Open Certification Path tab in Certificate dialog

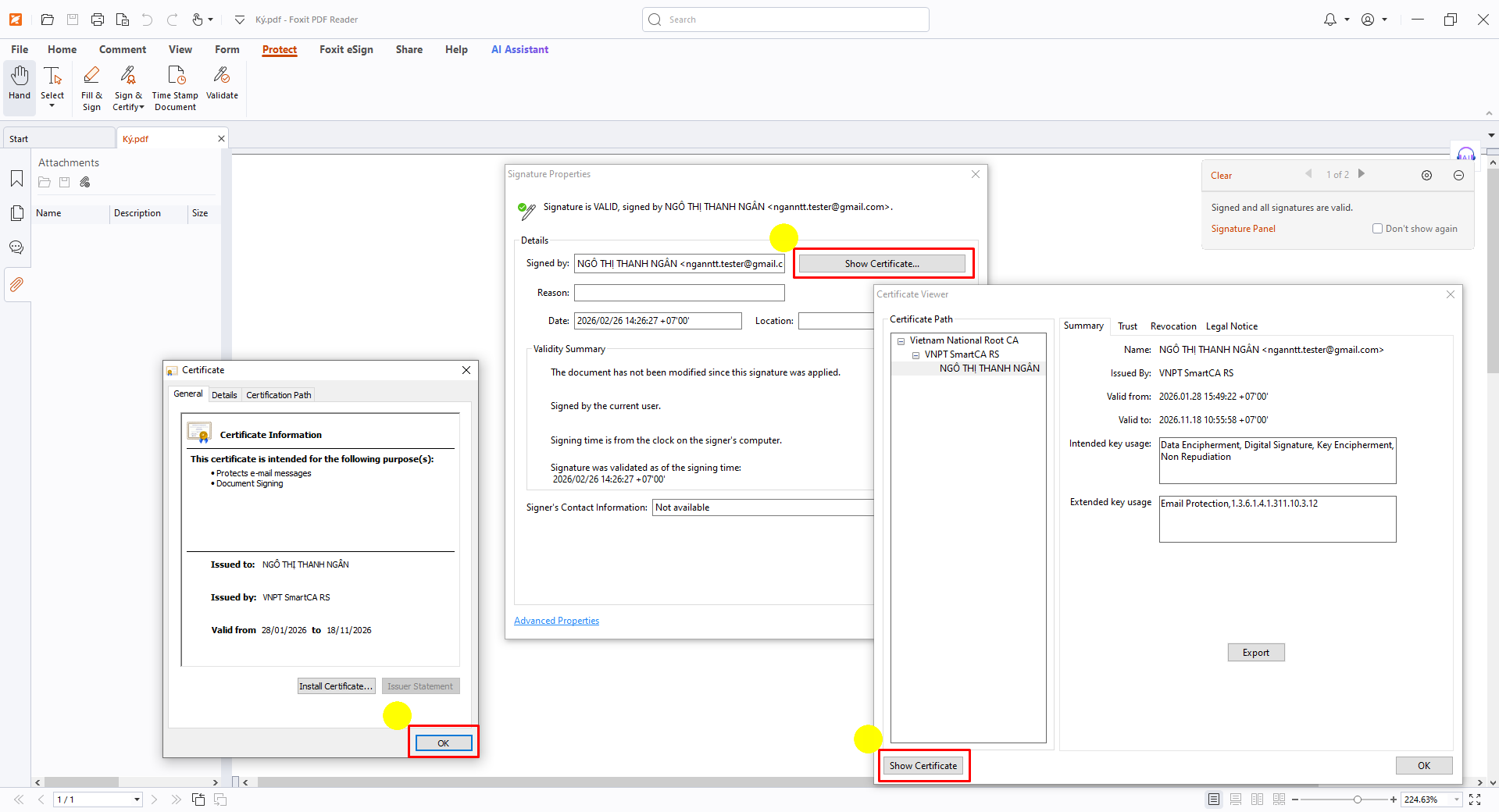point(279,395)
